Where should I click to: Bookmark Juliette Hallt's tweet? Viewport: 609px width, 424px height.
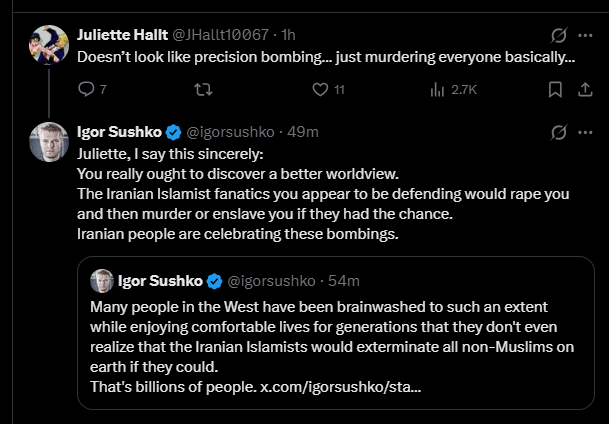(556, 90)
